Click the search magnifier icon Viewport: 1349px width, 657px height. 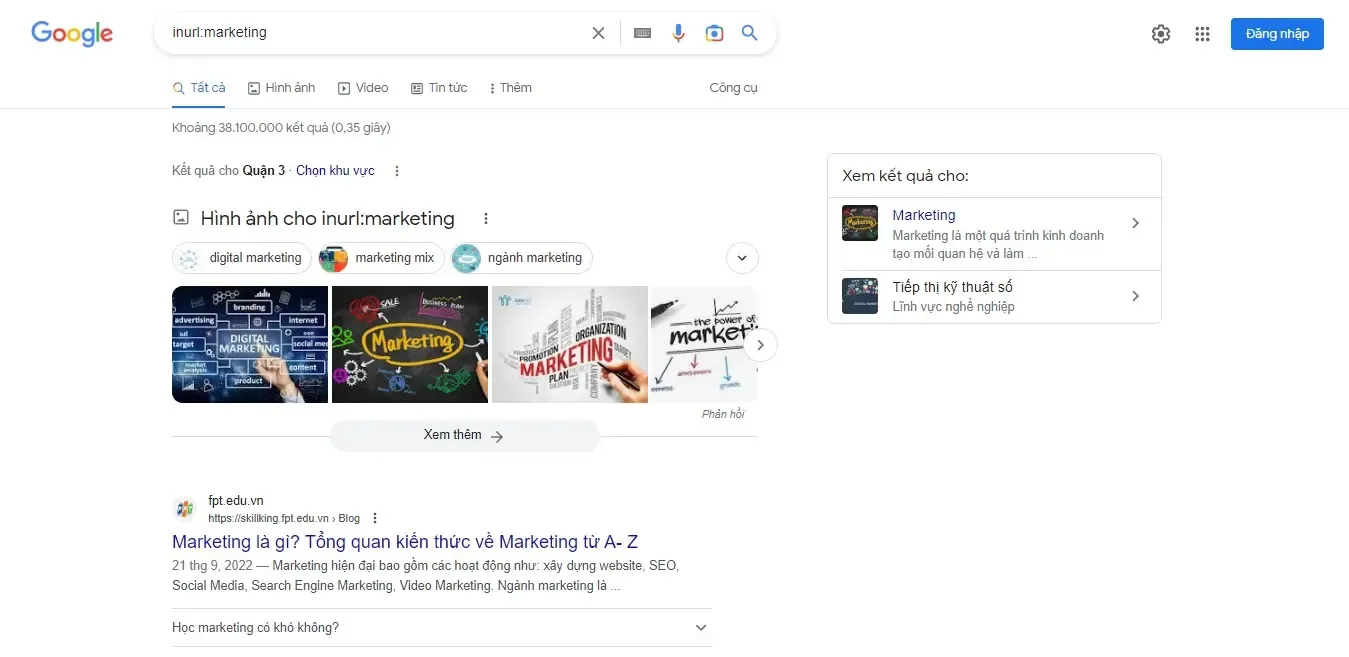tap(749, 32)
